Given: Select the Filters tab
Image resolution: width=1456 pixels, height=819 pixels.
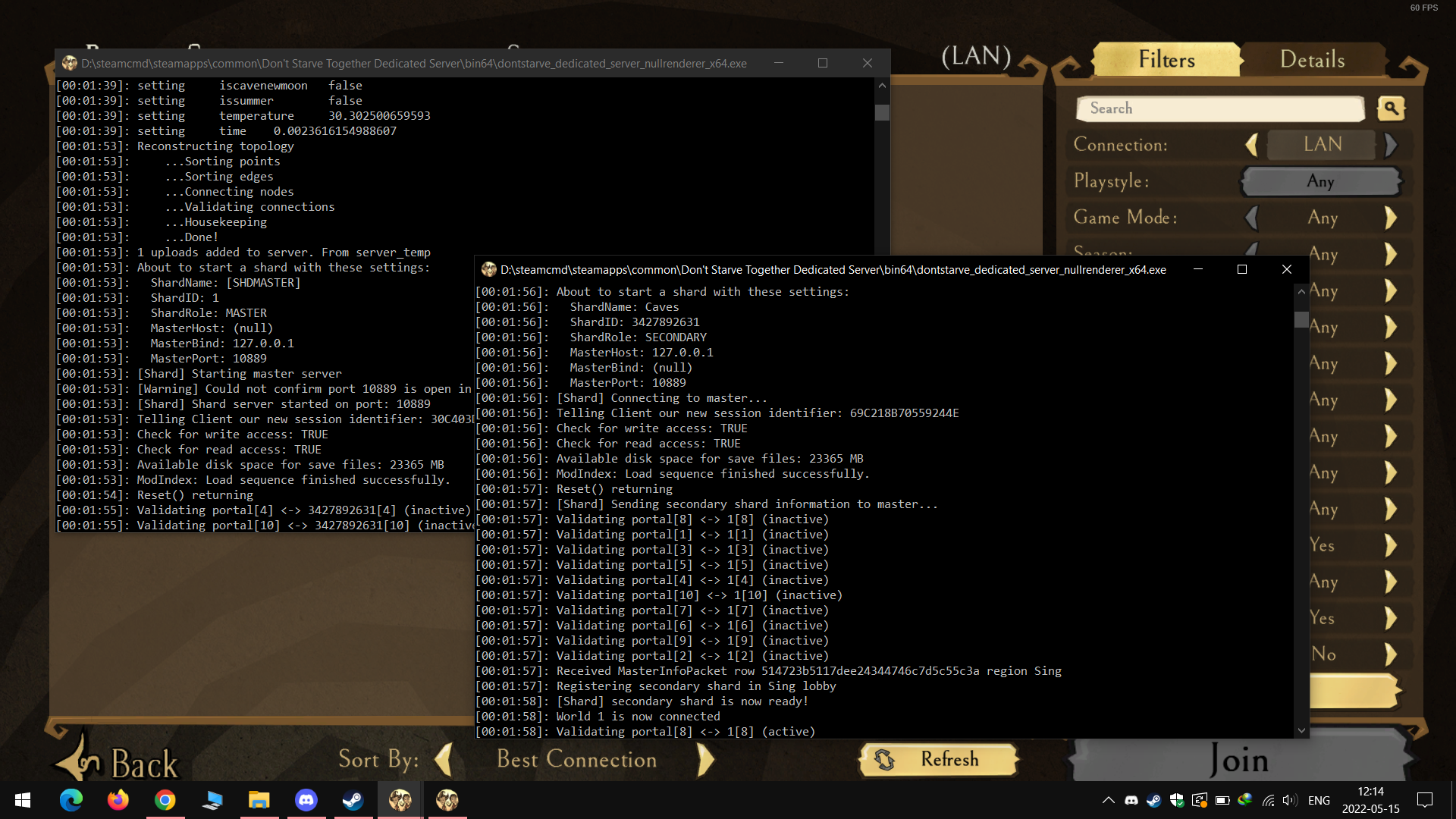Looking at the screenshot, I should 1166,60.
